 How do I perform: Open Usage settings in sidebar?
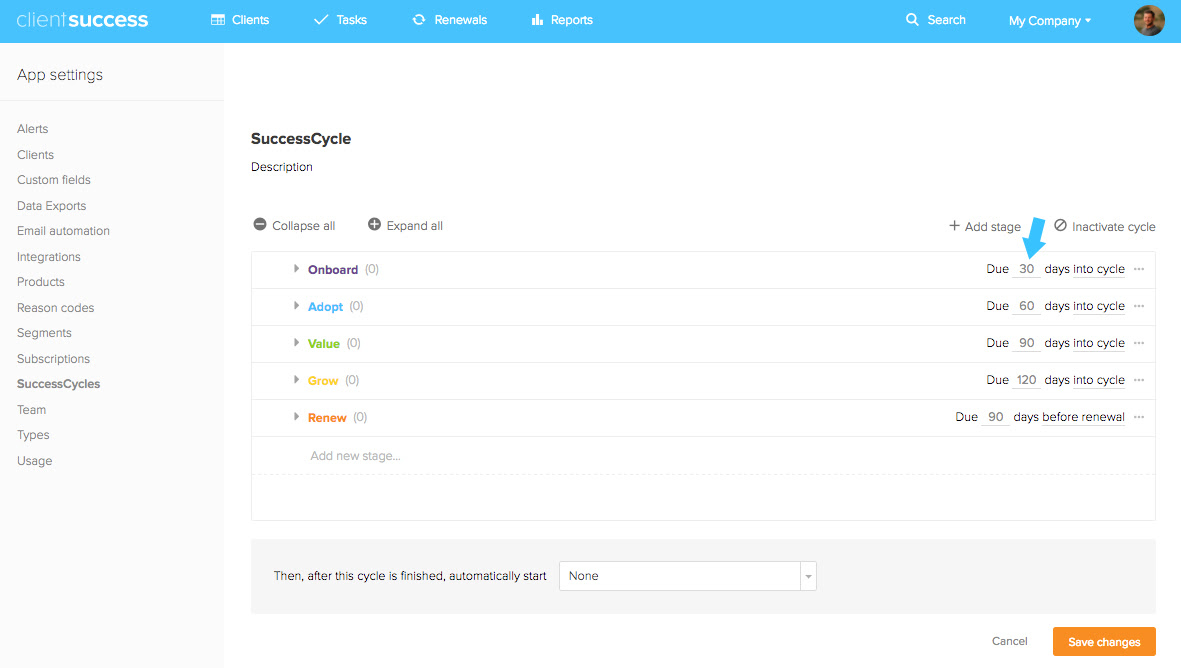(x=34, y=461)
